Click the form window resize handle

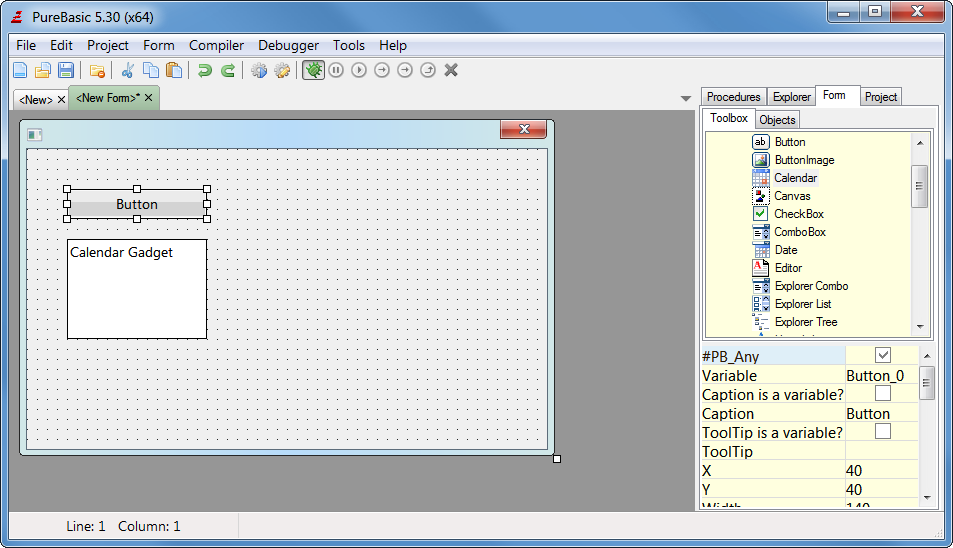(557, 459)
